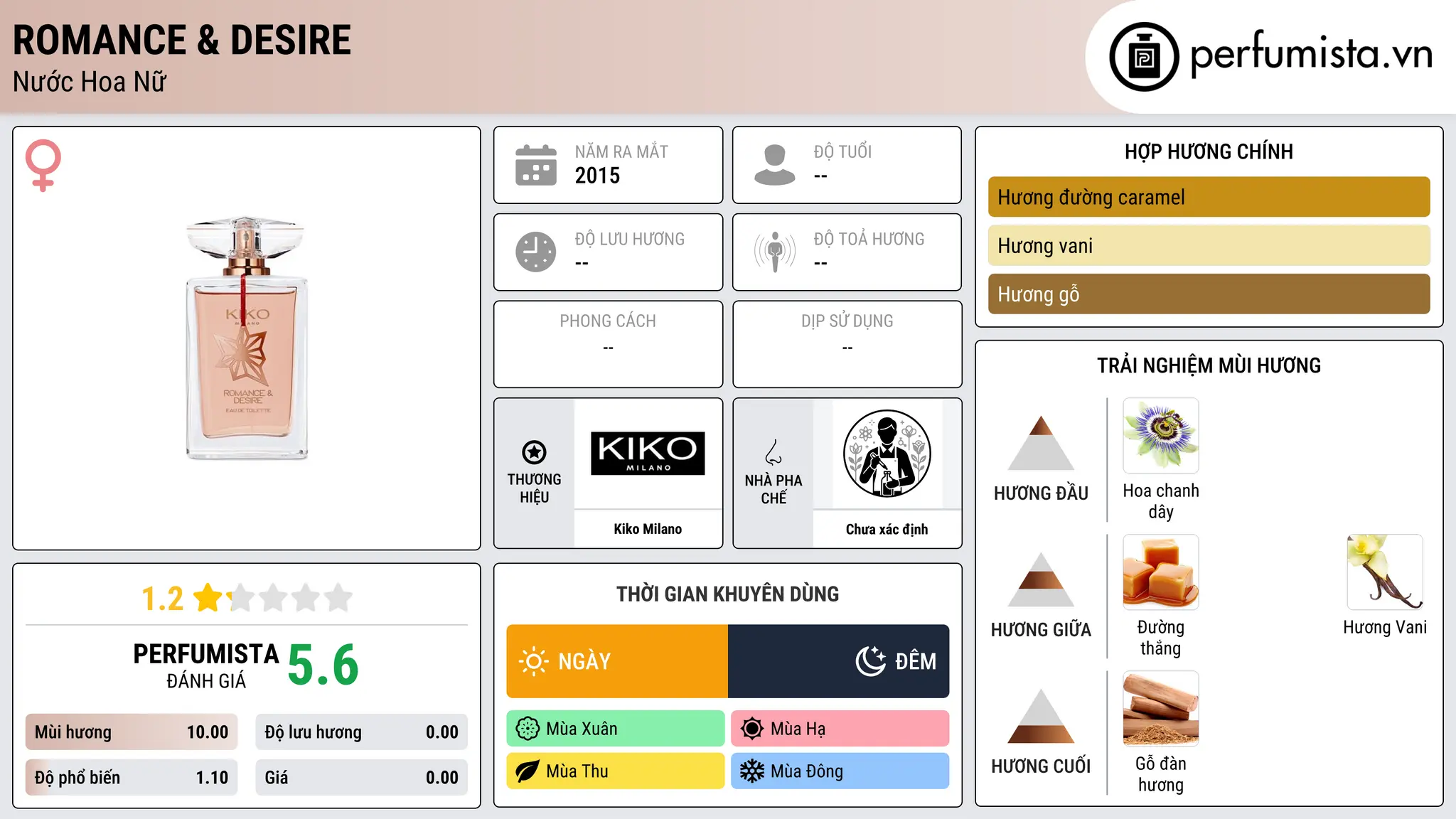Click the top-note pyramid icon above Hương đầu

click(x=1041, y=443)
